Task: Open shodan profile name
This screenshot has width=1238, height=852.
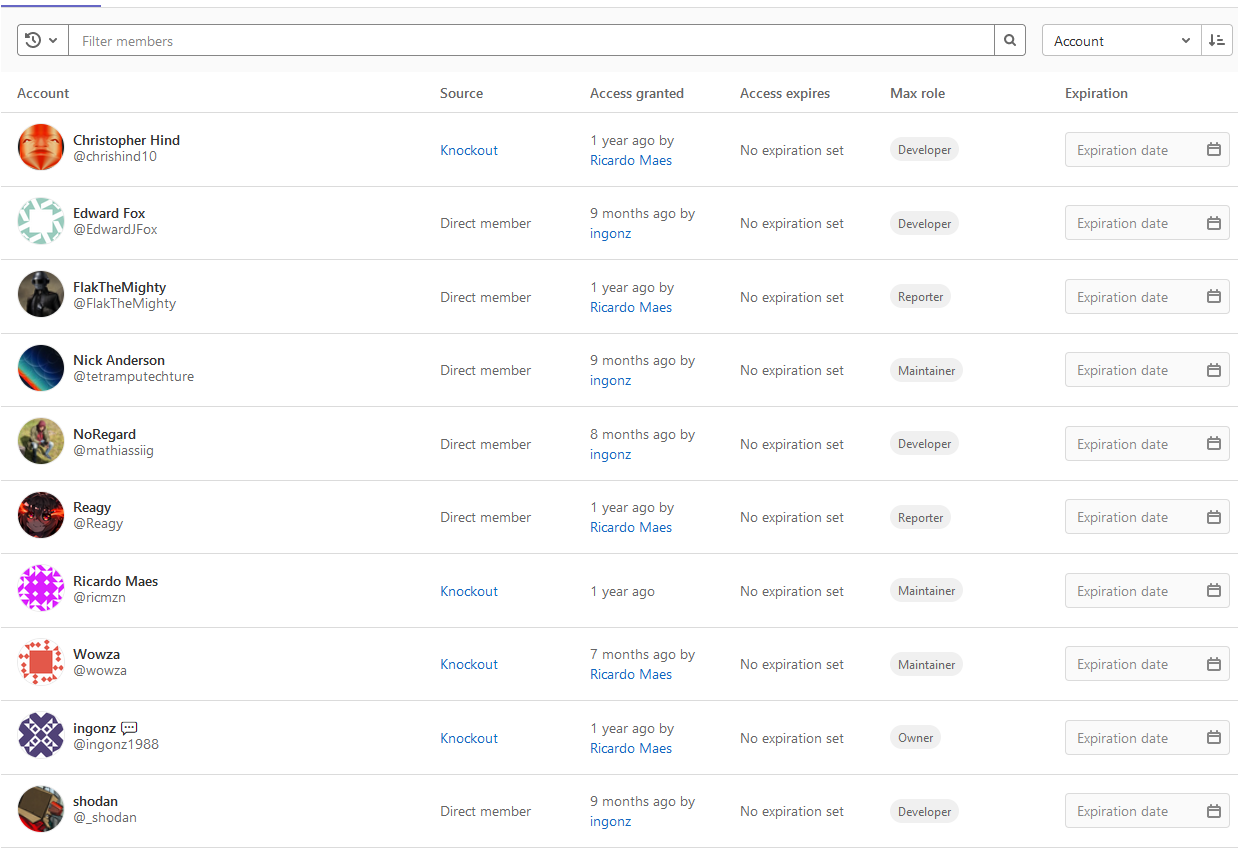Action: tap(95, 801)
